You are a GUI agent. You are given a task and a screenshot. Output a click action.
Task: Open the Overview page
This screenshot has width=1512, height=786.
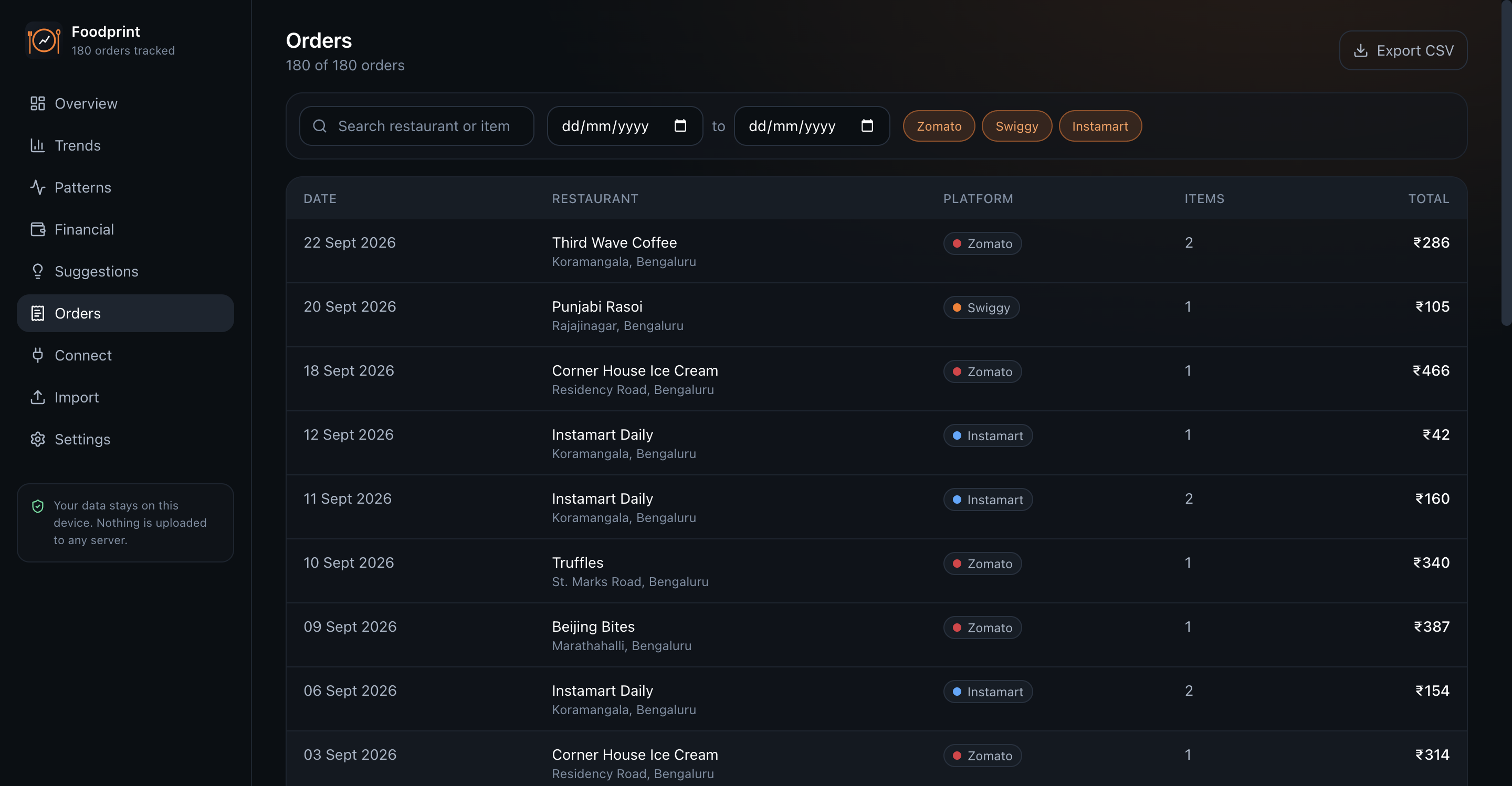click(125, 104)
